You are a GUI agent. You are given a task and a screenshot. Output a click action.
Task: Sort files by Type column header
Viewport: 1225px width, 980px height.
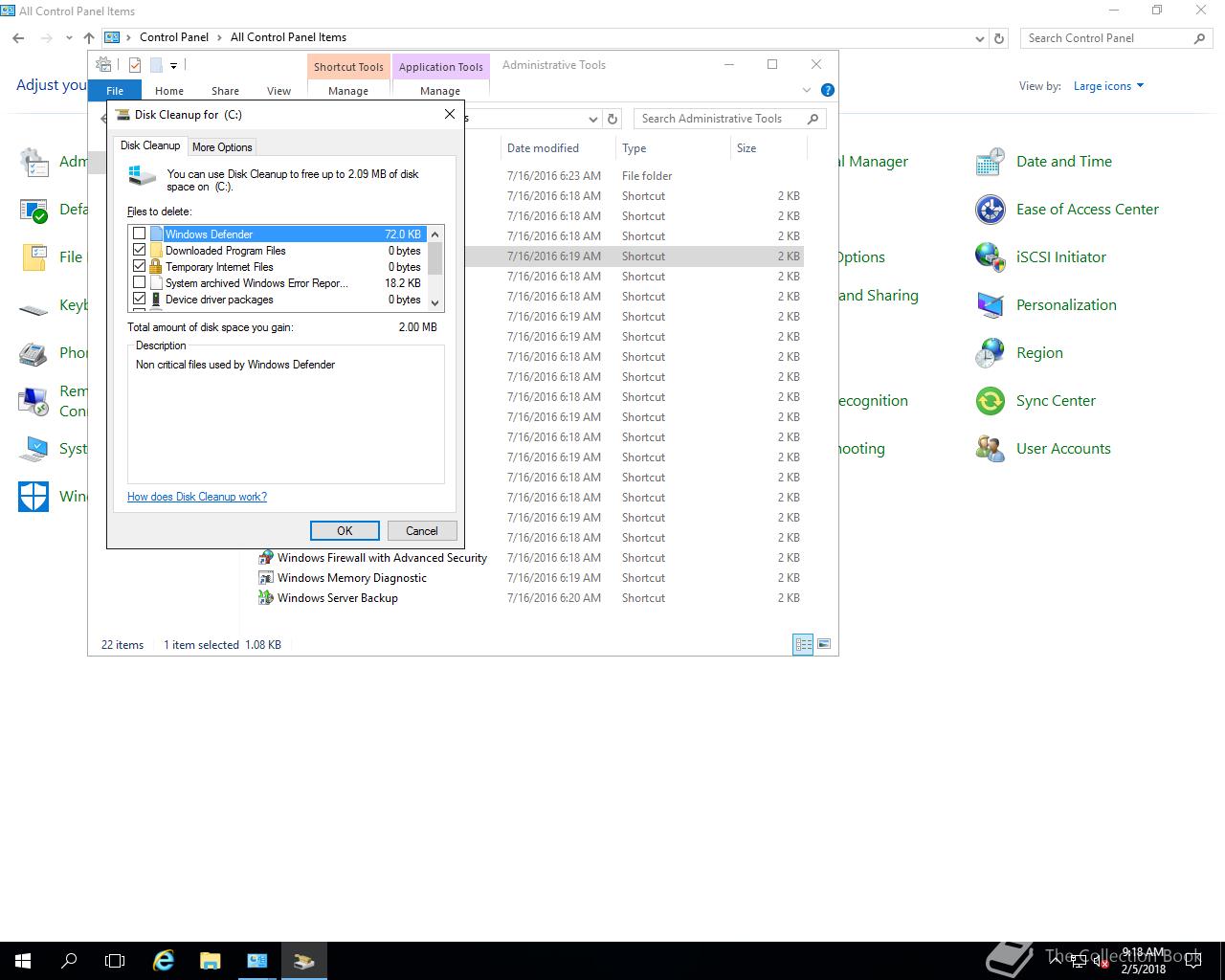[673, 148]
